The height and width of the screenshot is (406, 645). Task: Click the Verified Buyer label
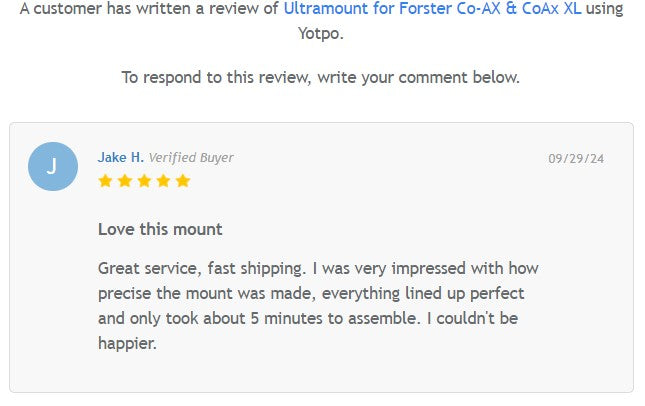(x=191, y=157)
